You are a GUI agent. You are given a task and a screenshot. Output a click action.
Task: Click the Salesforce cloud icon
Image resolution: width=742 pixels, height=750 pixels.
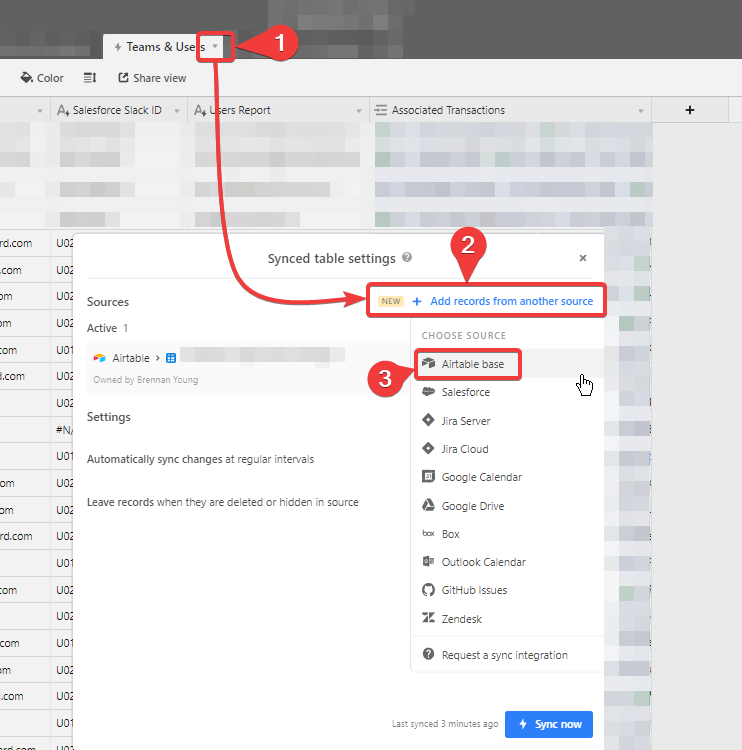click(x=428, y=391)
